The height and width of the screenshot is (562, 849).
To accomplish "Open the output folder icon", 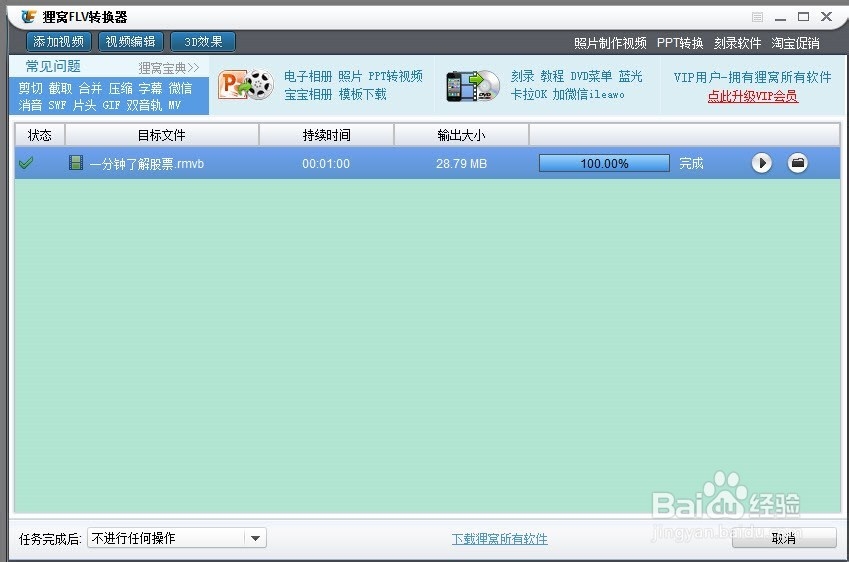I will coord(798,163).
